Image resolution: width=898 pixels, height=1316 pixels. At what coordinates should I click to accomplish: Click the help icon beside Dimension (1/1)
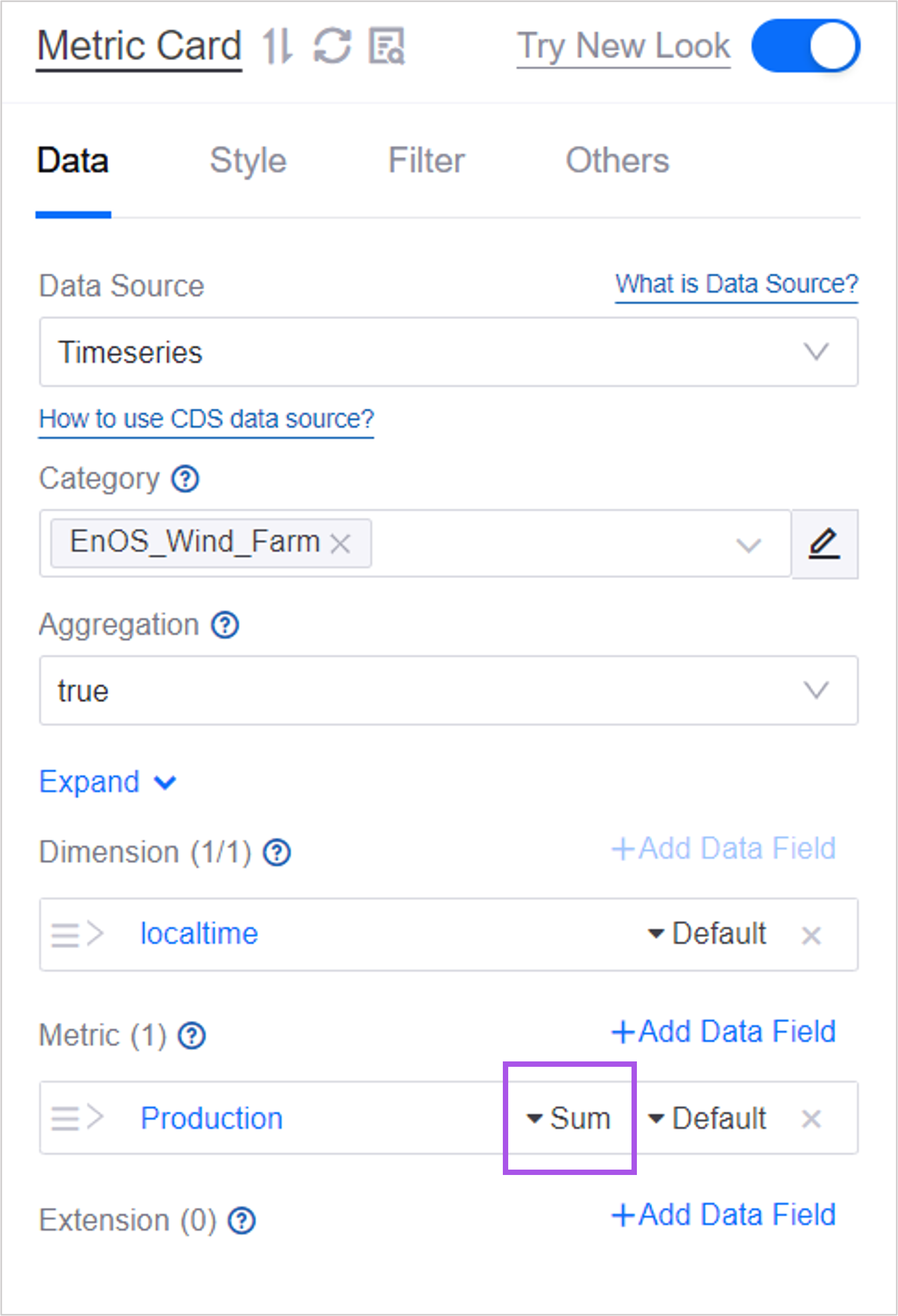[277, 852]
